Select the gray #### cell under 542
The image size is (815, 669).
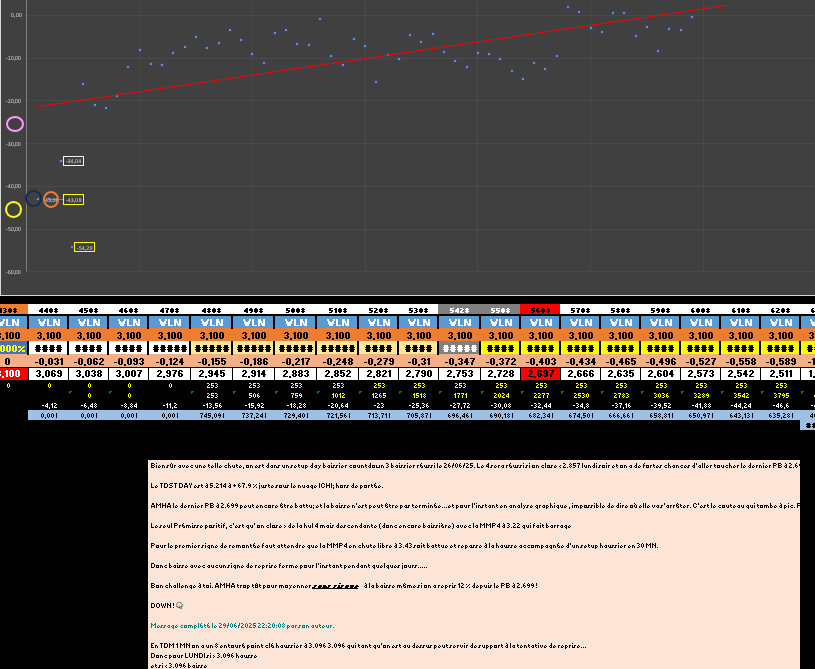pos(459,348)
